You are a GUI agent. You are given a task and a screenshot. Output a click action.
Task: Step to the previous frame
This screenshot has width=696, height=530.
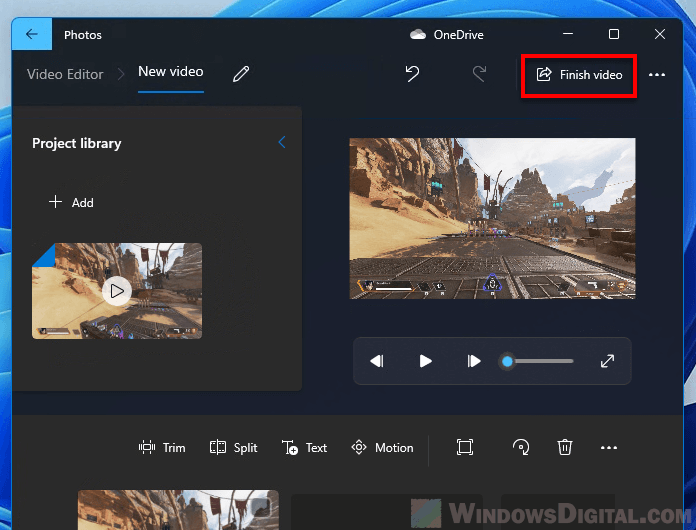click(x=377, y=361)
